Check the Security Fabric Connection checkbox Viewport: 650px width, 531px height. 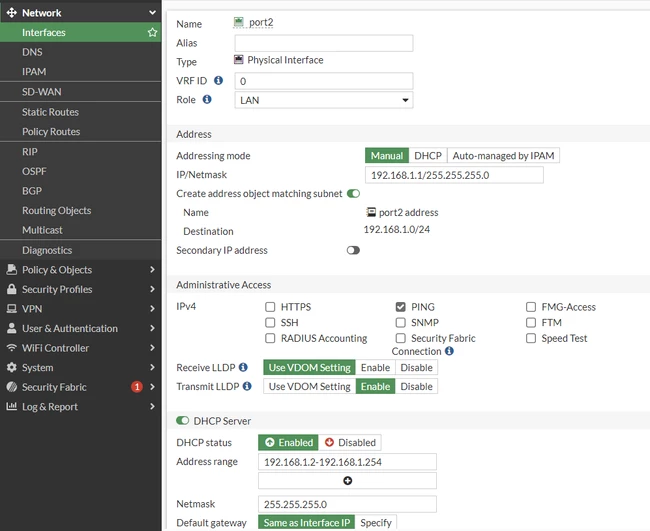(400, 338)
